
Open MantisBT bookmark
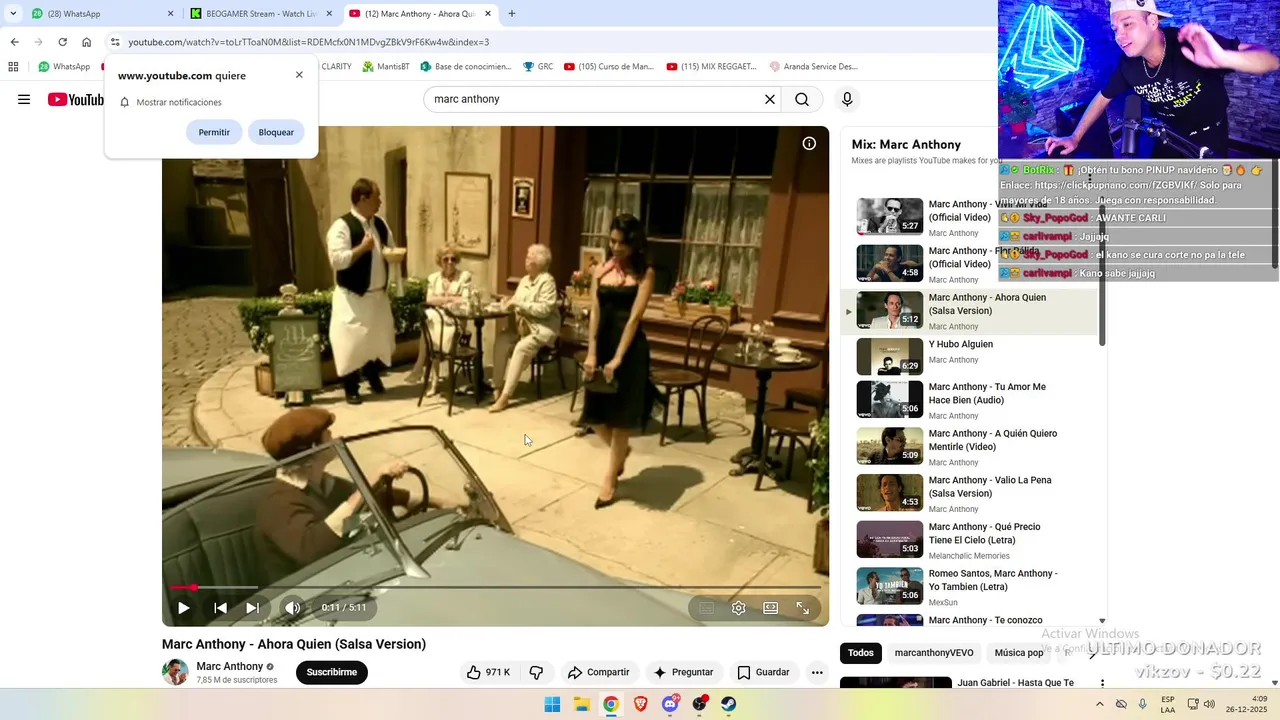(x=386, y=67)
